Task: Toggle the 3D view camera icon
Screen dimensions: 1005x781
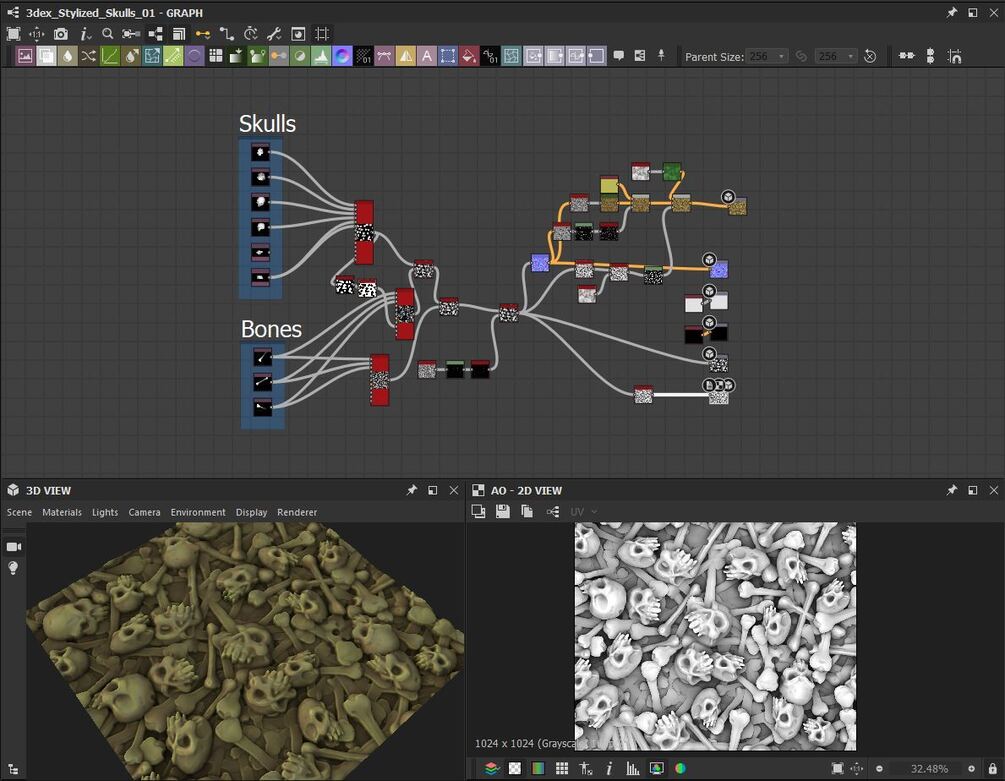Action: [x=14, y=546]
